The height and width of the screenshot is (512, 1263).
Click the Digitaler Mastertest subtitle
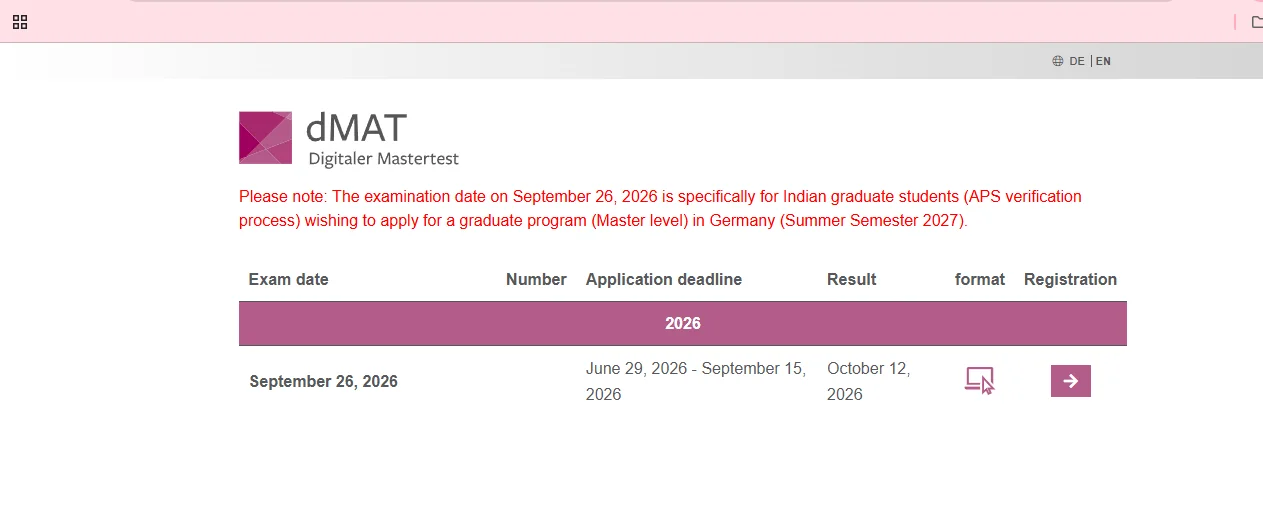[384, 158]
